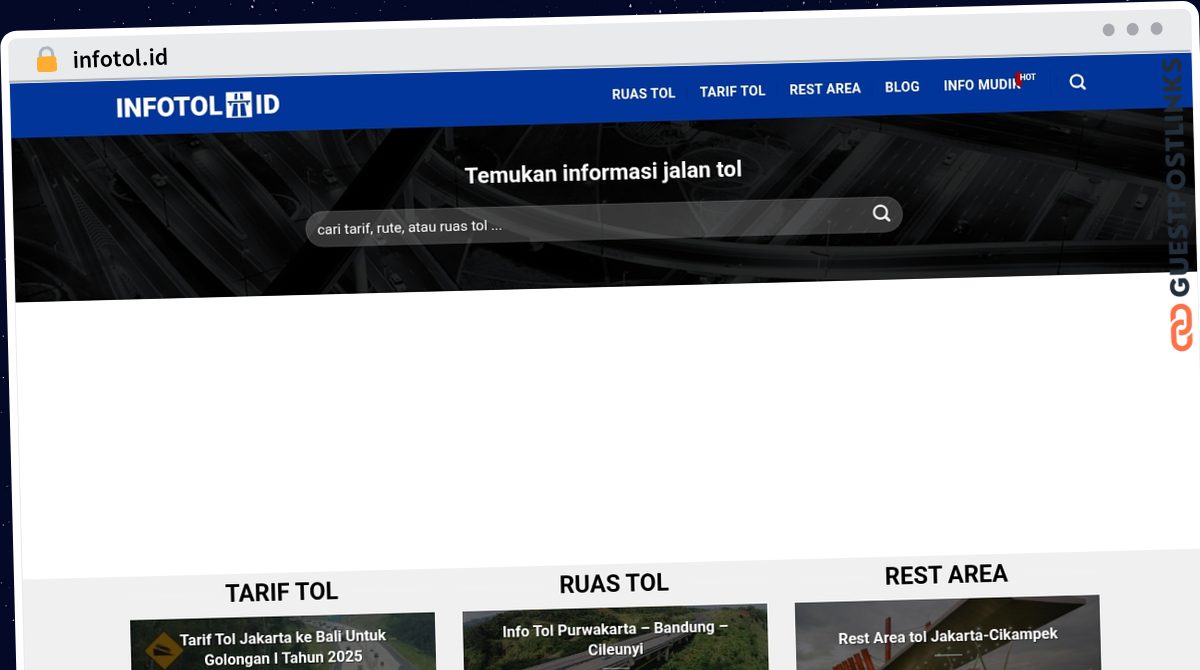
Task: Select REST AREA in the navigation bar
Action: coord(824,88)
